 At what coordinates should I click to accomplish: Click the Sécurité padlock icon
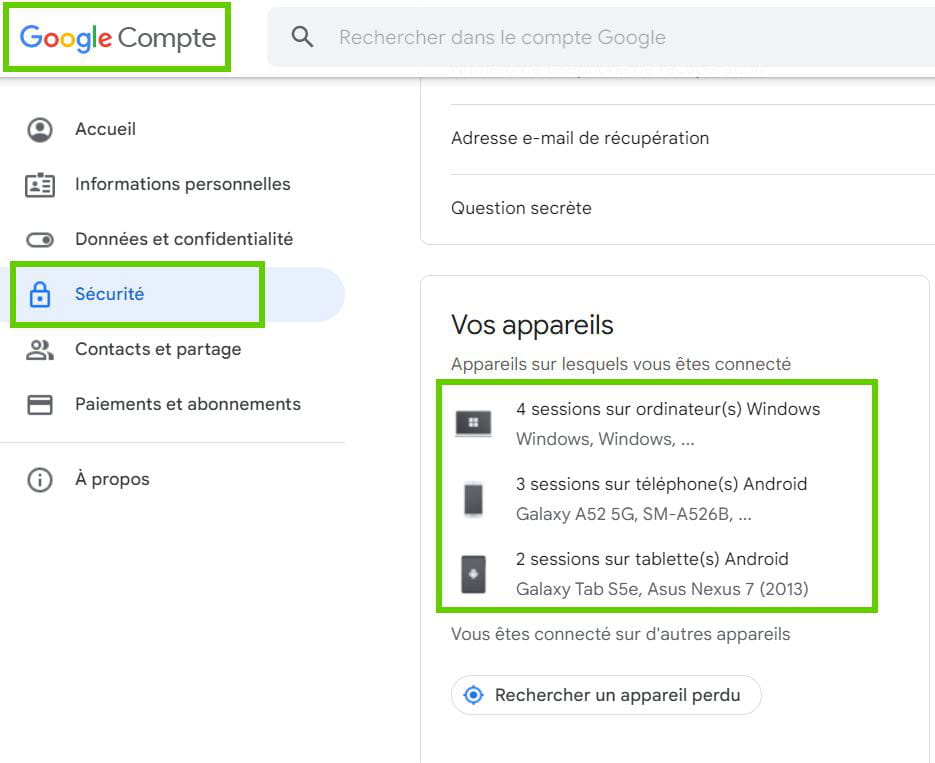(x=40, y=294)
